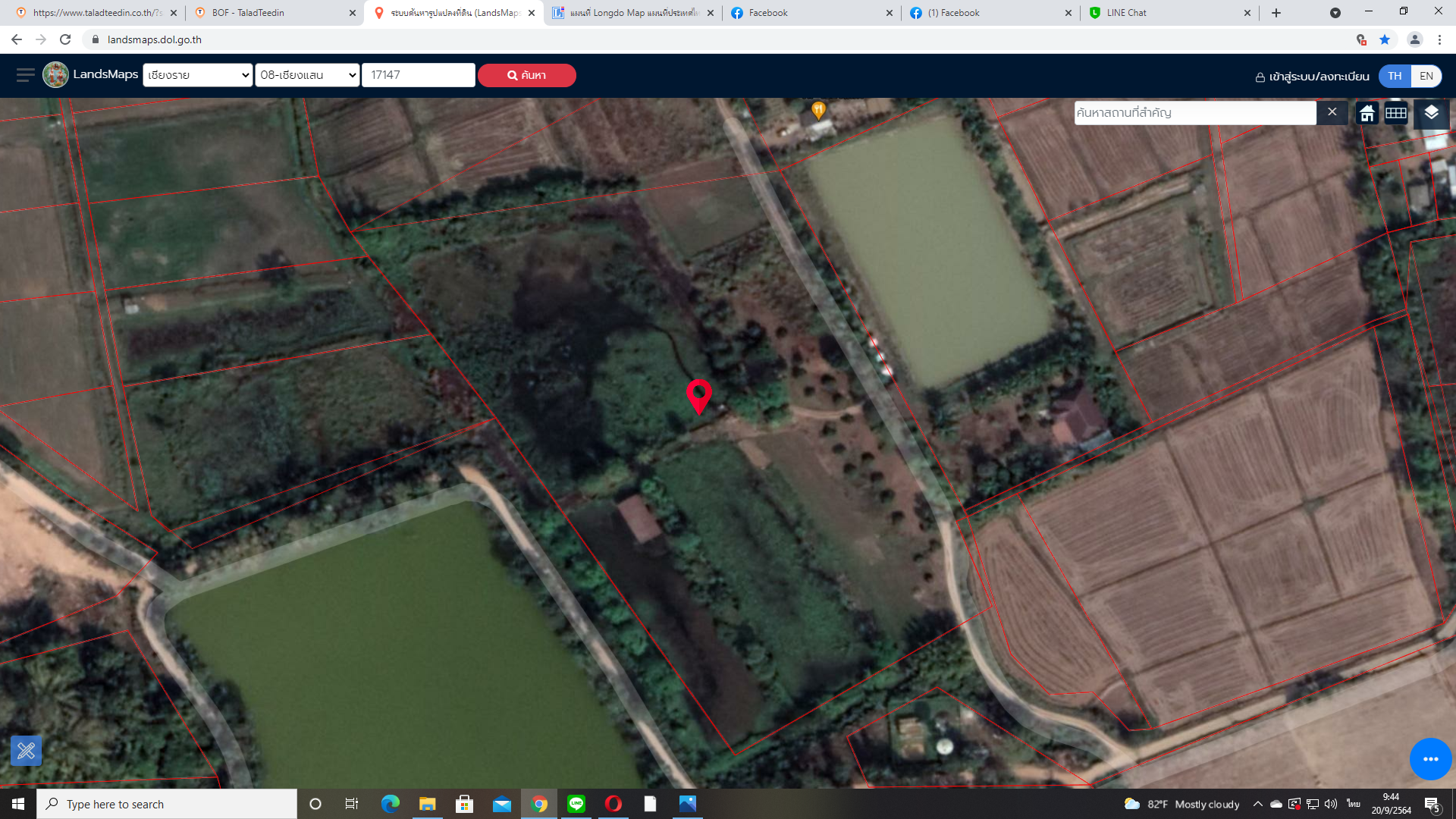Click the red parcel location pin
1456x819 pixels.
point(698,396)
